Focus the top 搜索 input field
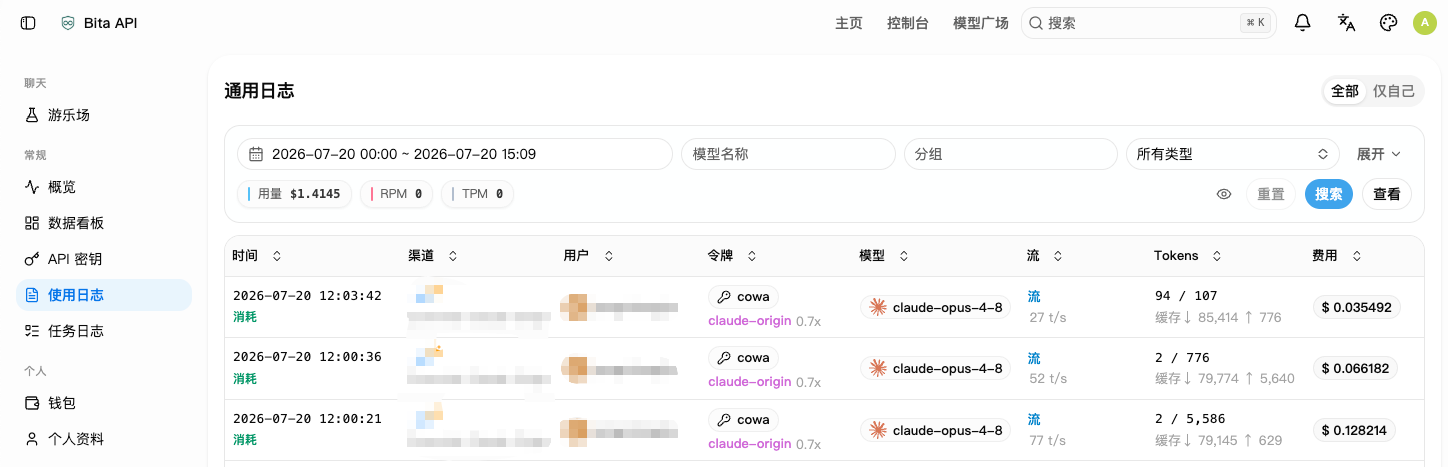Screen dimensions: 1448x467 click(x=1148, y=23)
